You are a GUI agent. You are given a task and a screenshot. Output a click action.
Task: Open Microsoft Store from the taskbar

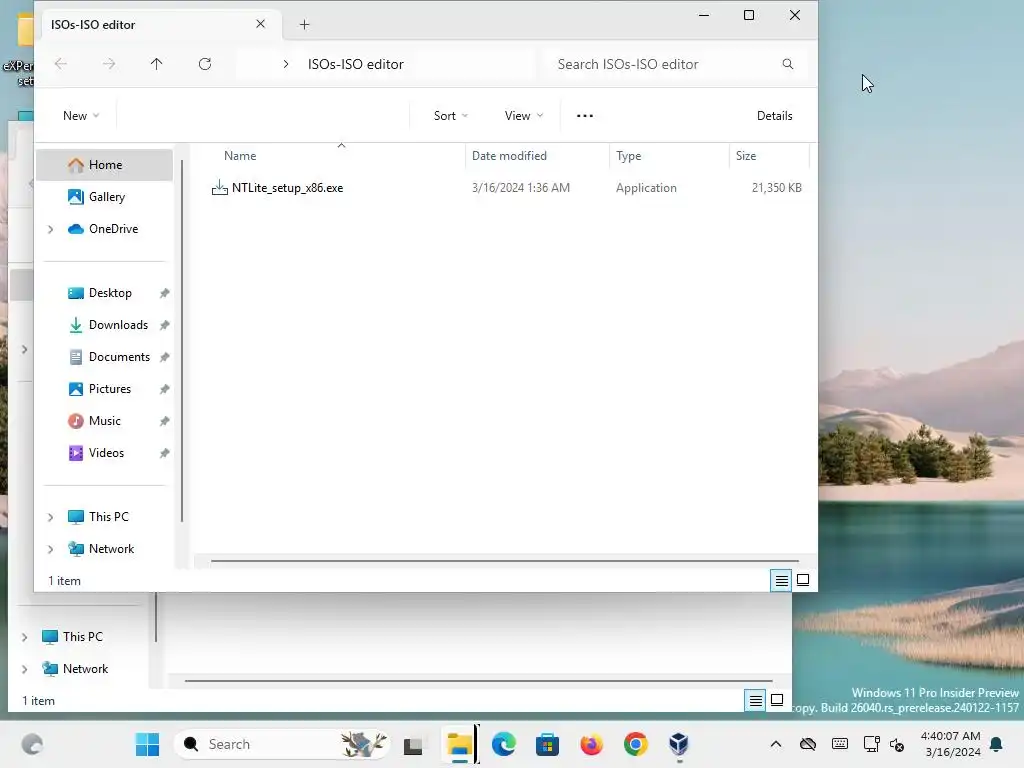(x=547, y=744)
